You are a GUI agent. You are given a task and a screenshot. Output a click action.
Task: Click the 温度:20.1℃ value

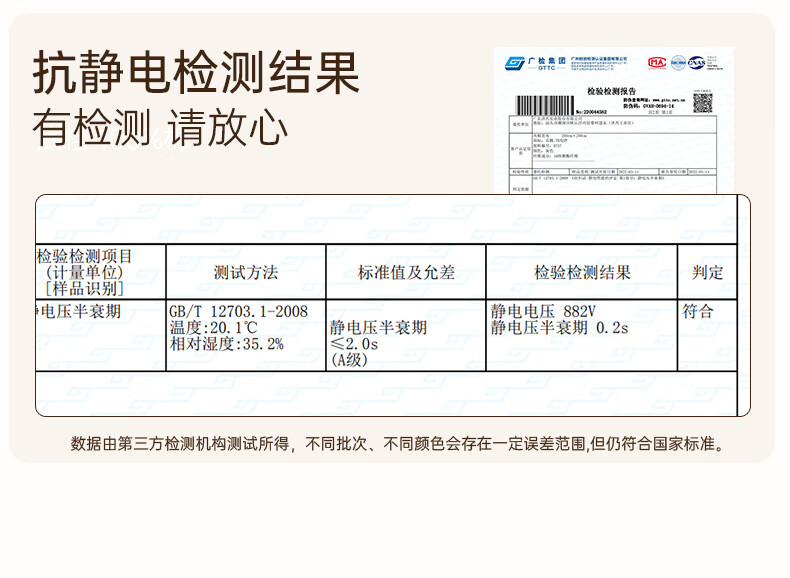[x=214, y=328]
